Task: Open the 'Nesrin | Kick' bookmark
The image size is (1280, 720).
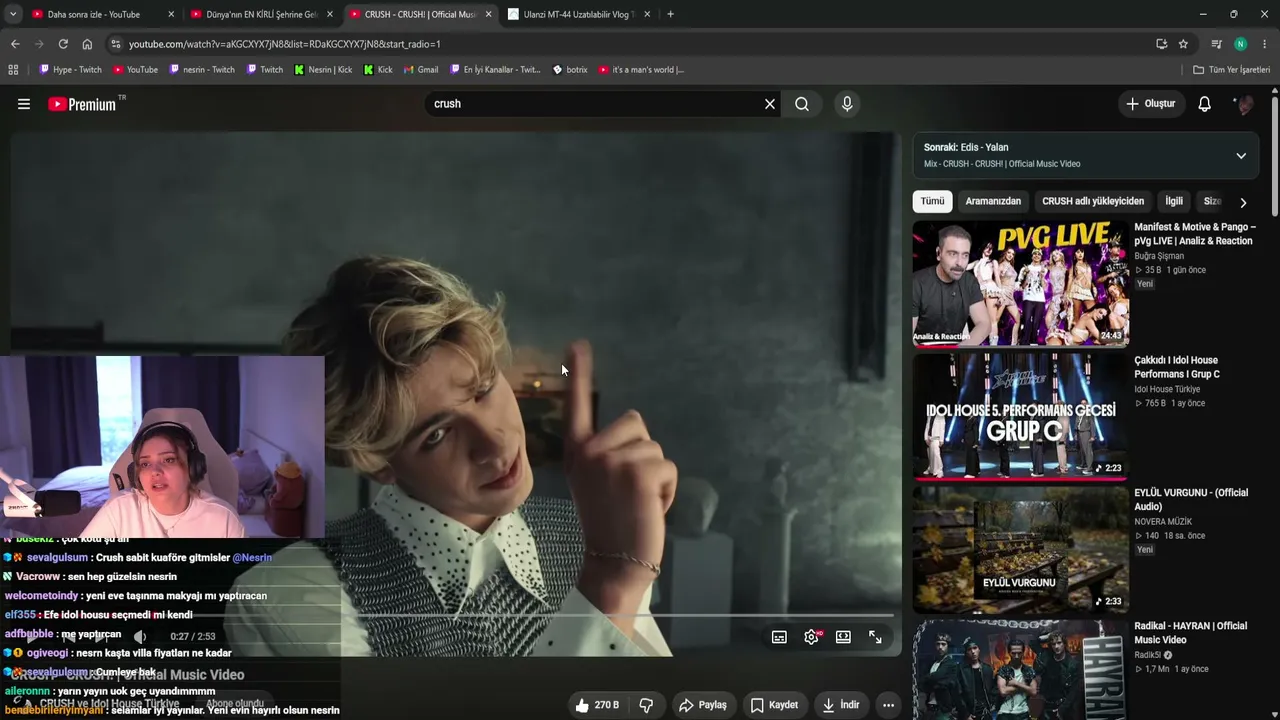Action: click(x=323, y=70)
